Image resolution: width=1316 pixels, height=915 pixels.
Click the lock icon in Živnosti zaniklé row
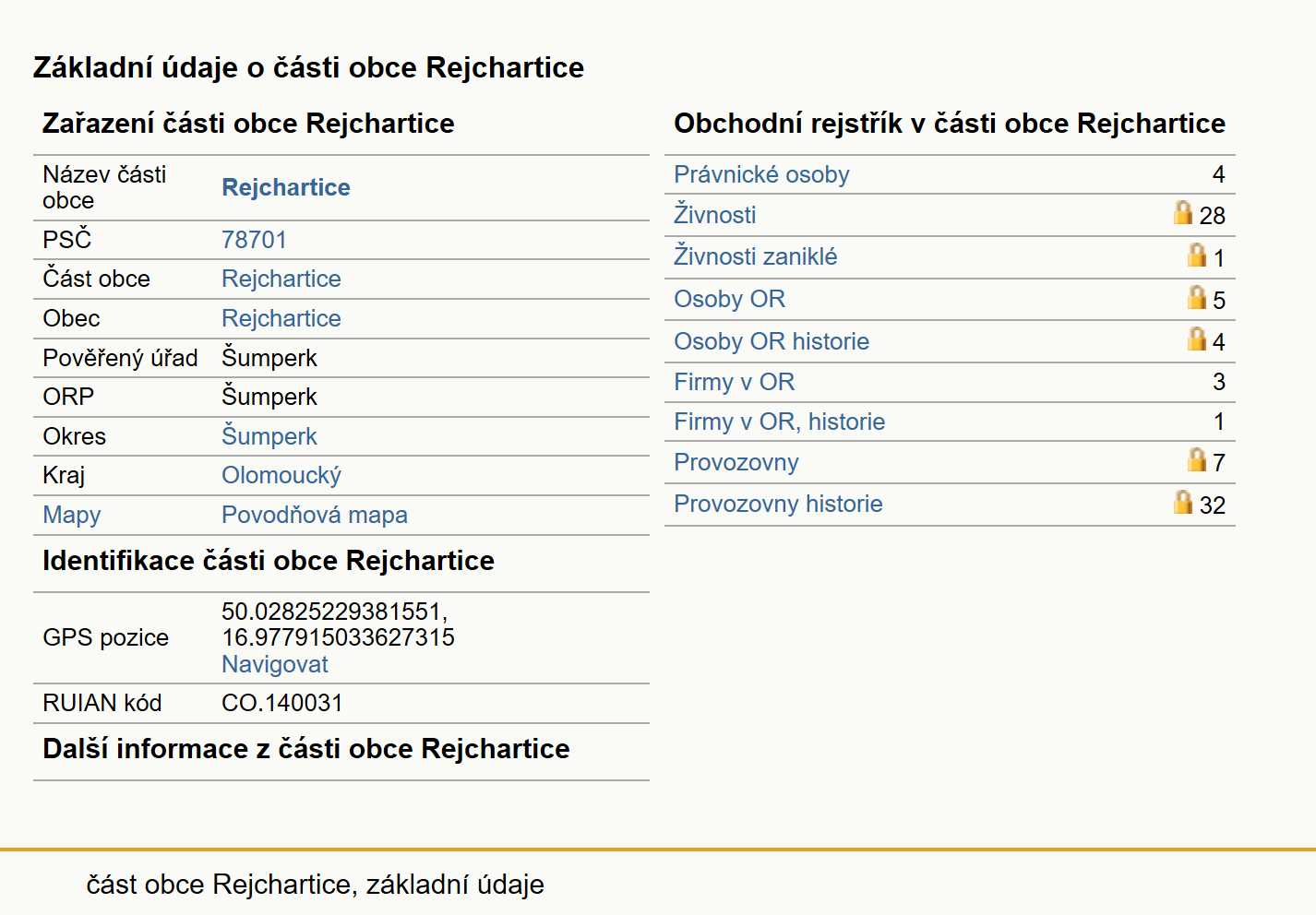(1197, 255)
